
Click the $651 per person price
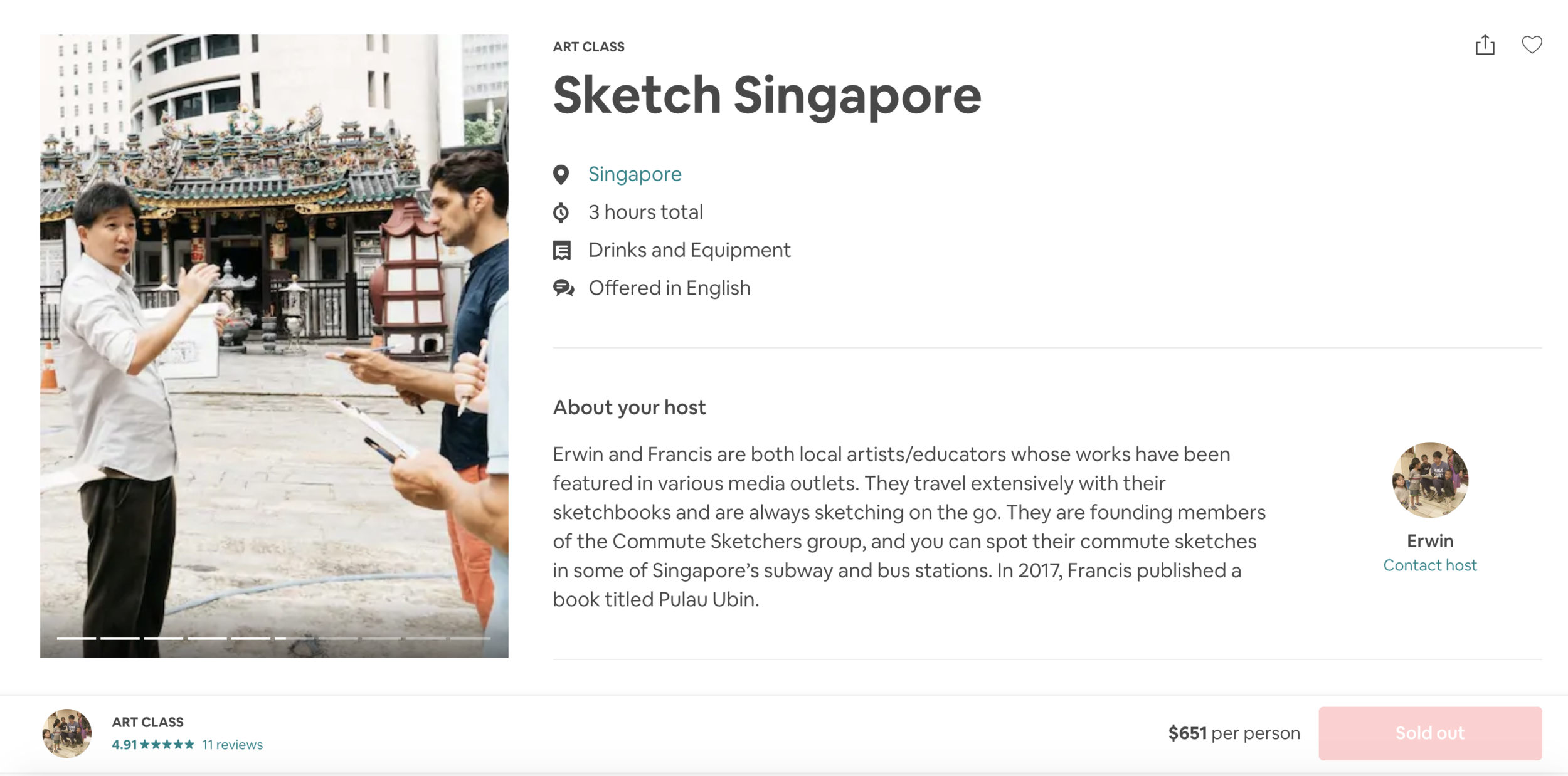[1234, 733]
